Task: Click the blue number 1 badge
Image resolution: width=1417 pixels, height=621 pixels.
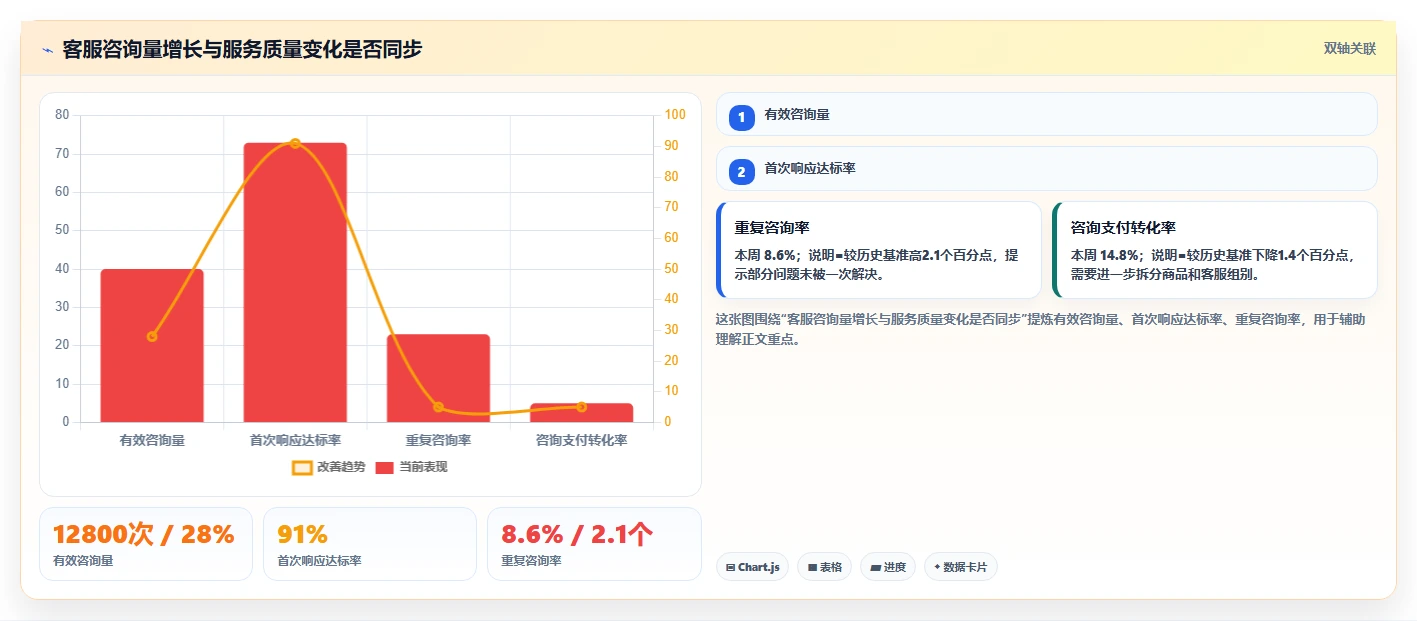Action: (x=741, y=117)
